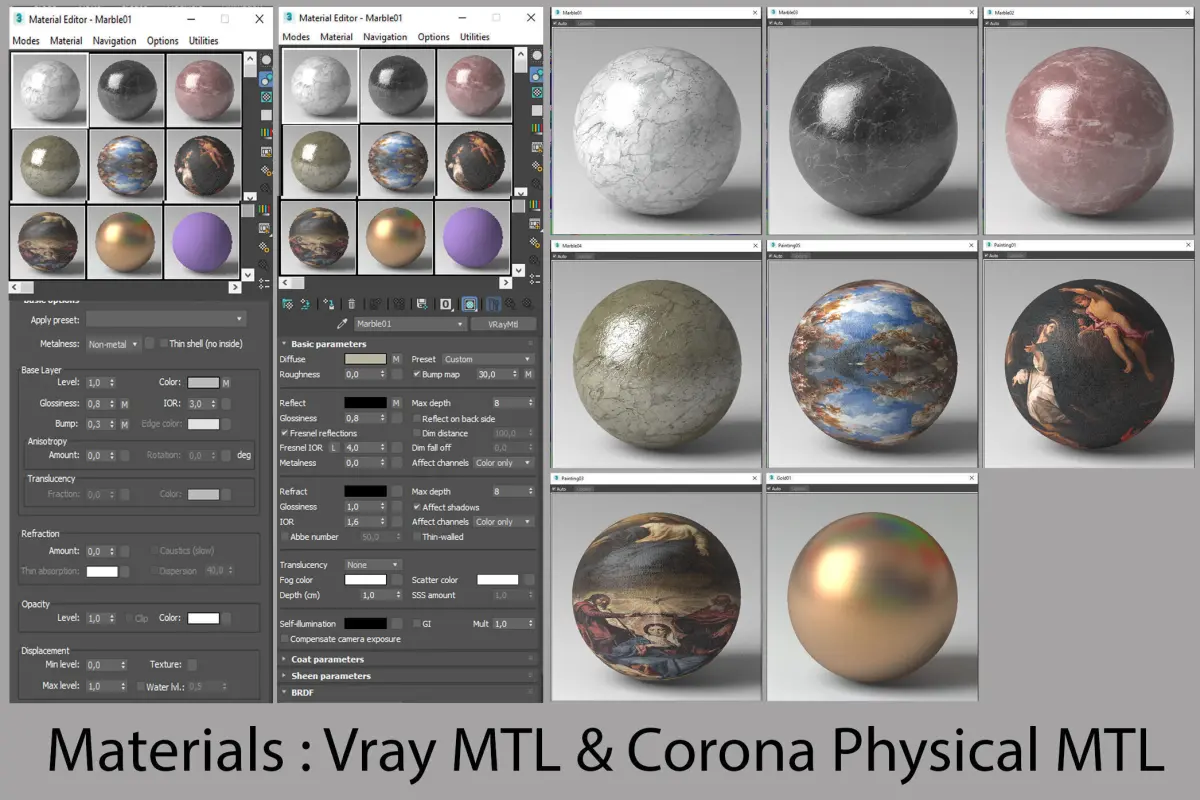
Task: Enable the GI checkbox for self-illumination
Action: pyautogui.click(x=415, y=623)
